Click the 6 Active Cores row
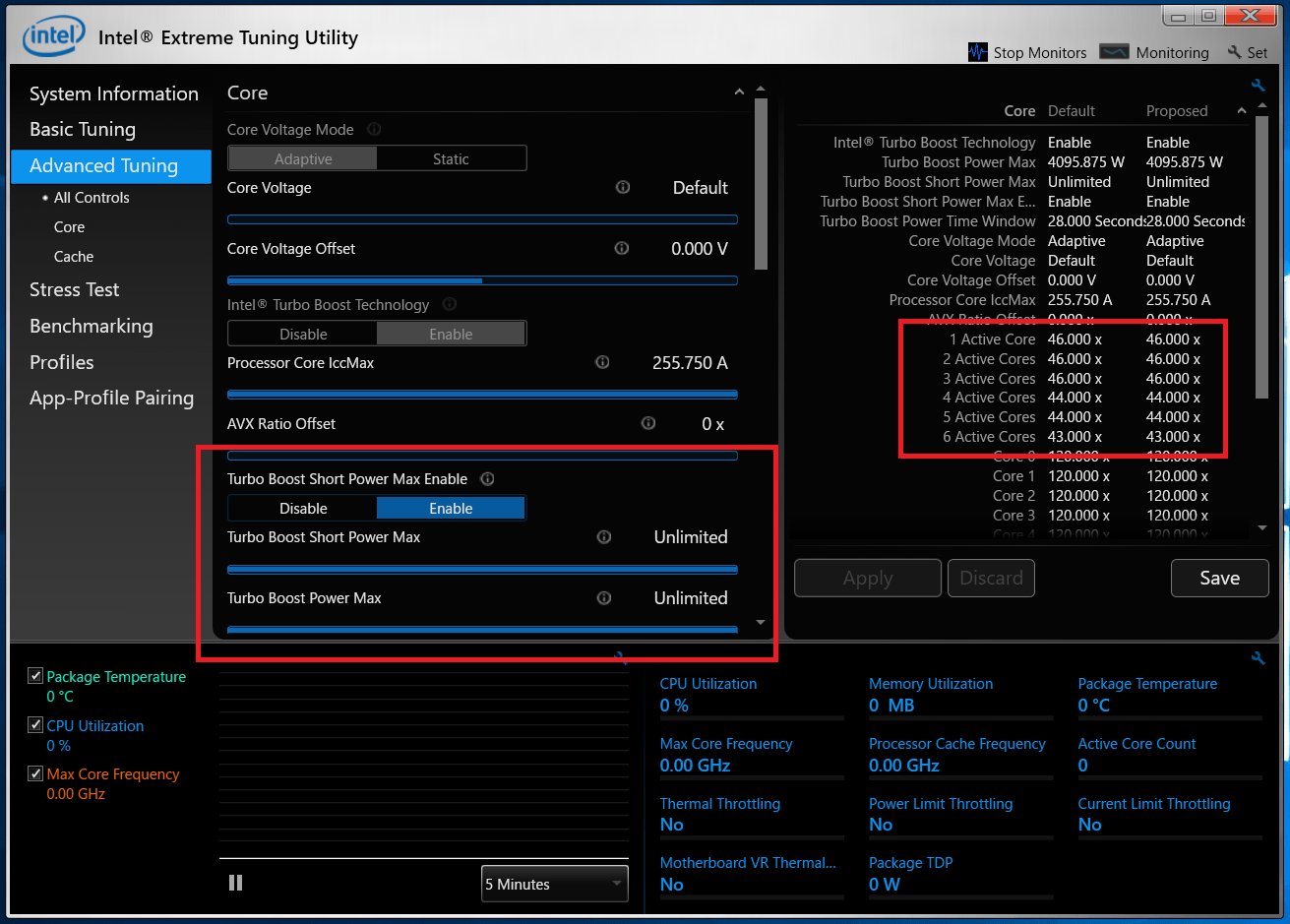 click(x=1023, y=436)
